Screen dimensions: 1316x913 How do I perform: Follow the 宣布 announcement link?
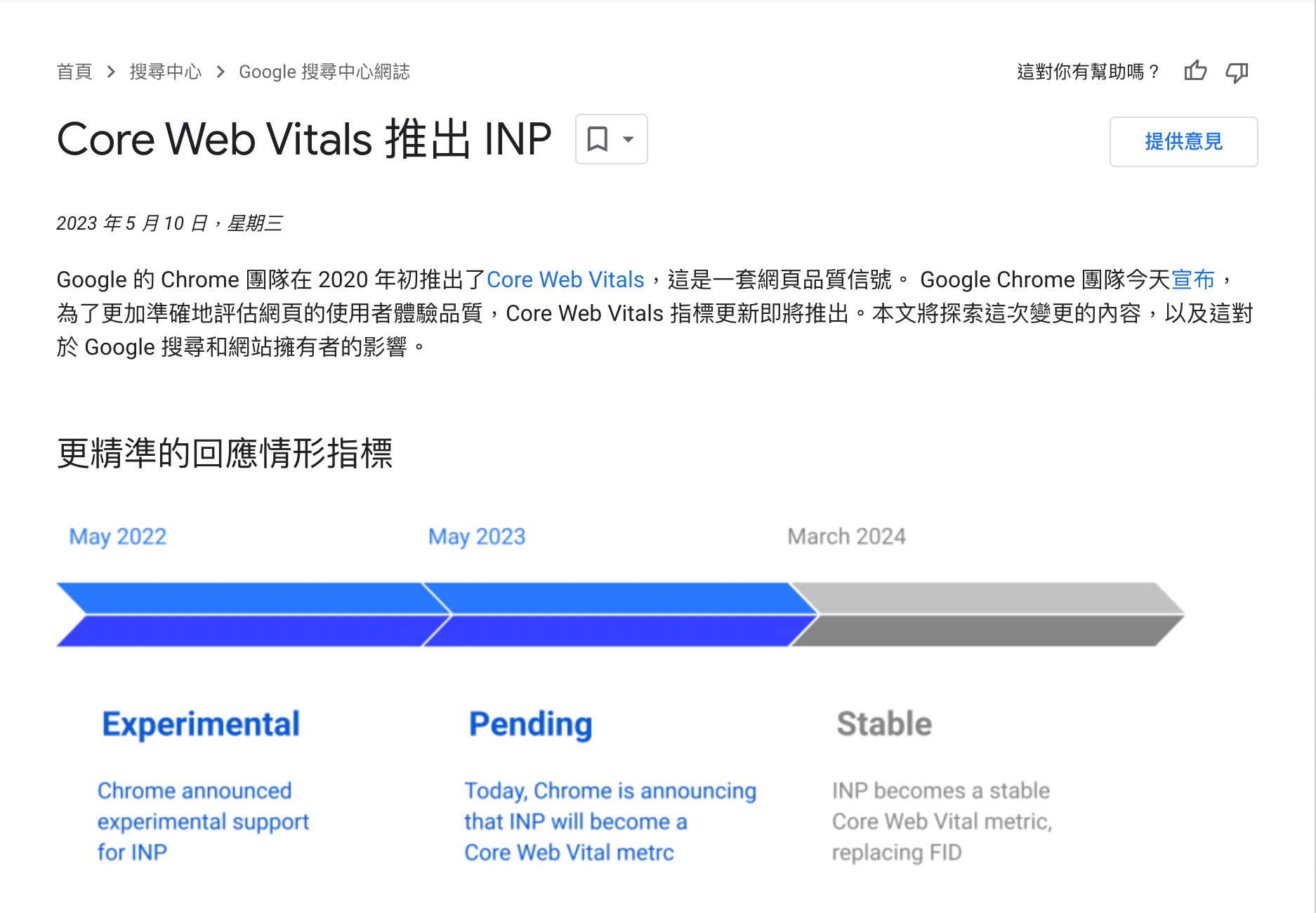1192,280
